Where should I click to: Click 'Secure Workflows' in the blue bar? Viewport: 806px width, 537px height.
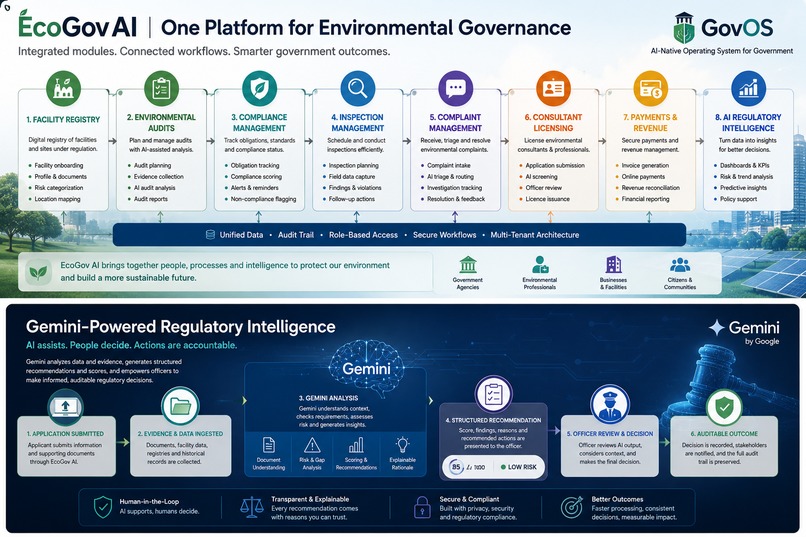tap(445, 235)
